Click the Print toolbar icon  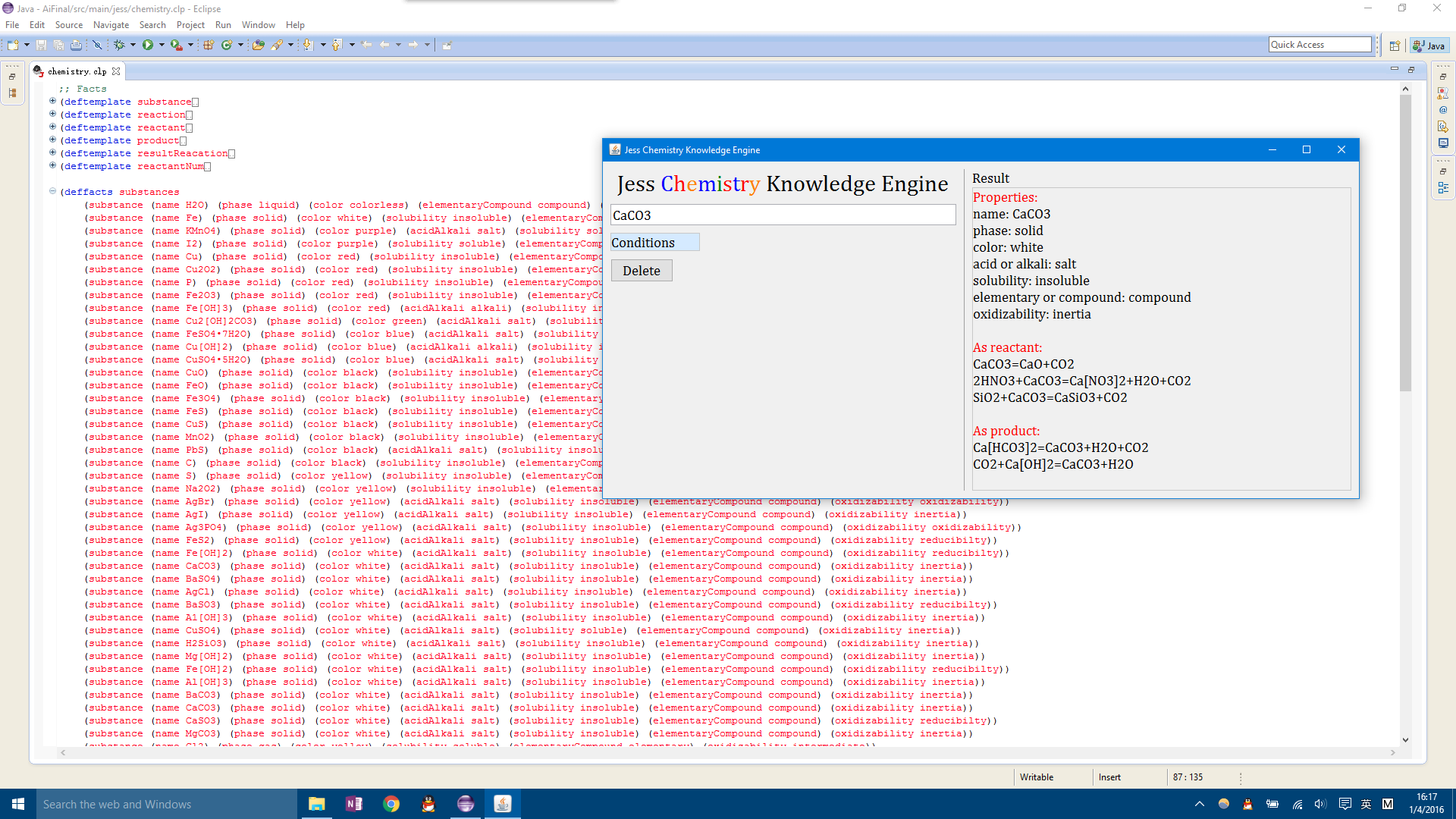(76, 45)
